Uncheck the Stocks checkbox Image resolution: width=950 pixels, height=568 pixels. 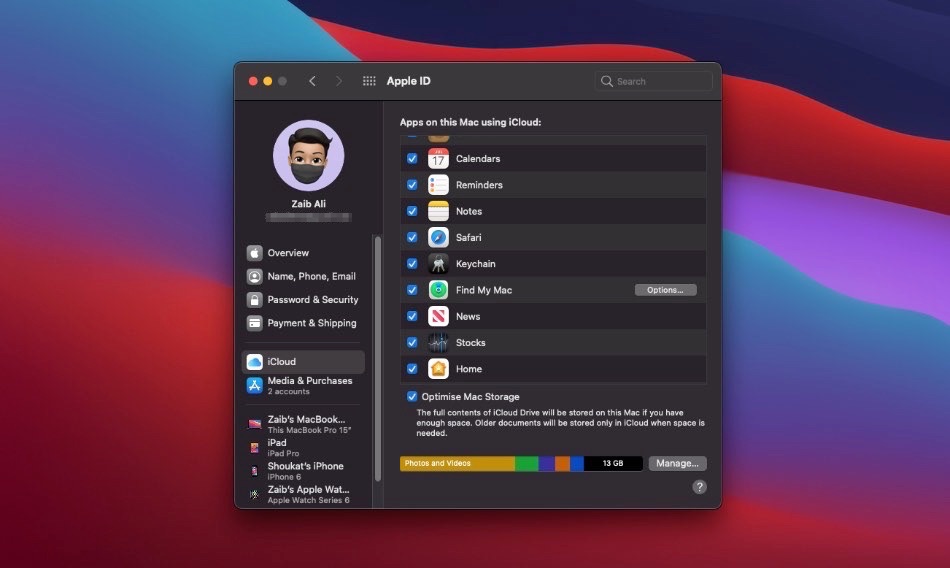click(x=412, y=342)
